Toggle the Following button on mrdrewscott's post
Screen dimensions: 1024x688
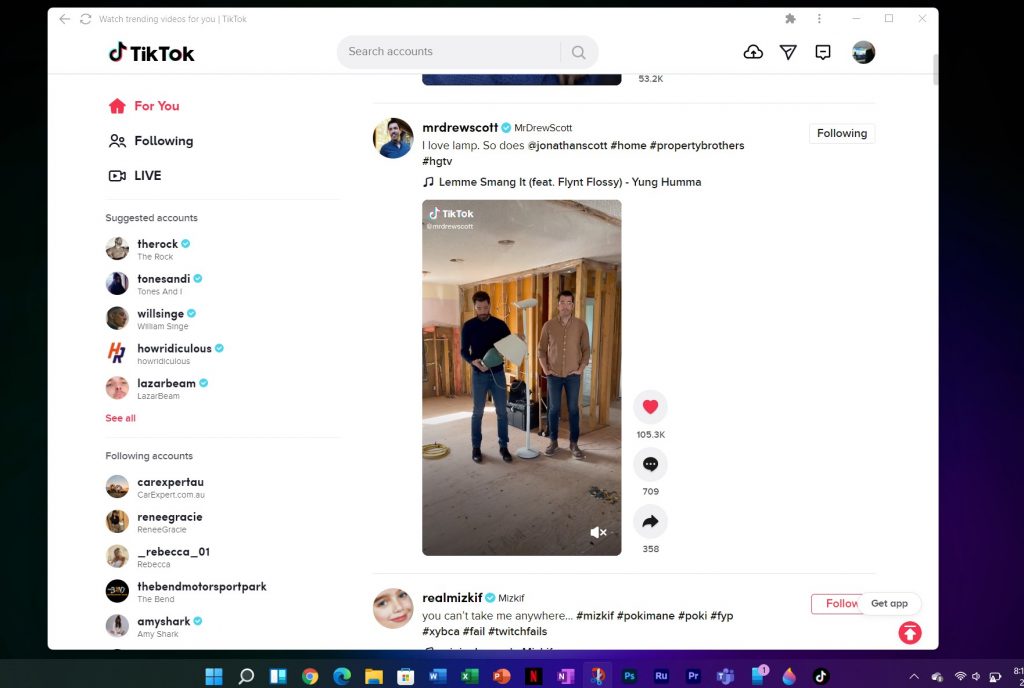842,133
